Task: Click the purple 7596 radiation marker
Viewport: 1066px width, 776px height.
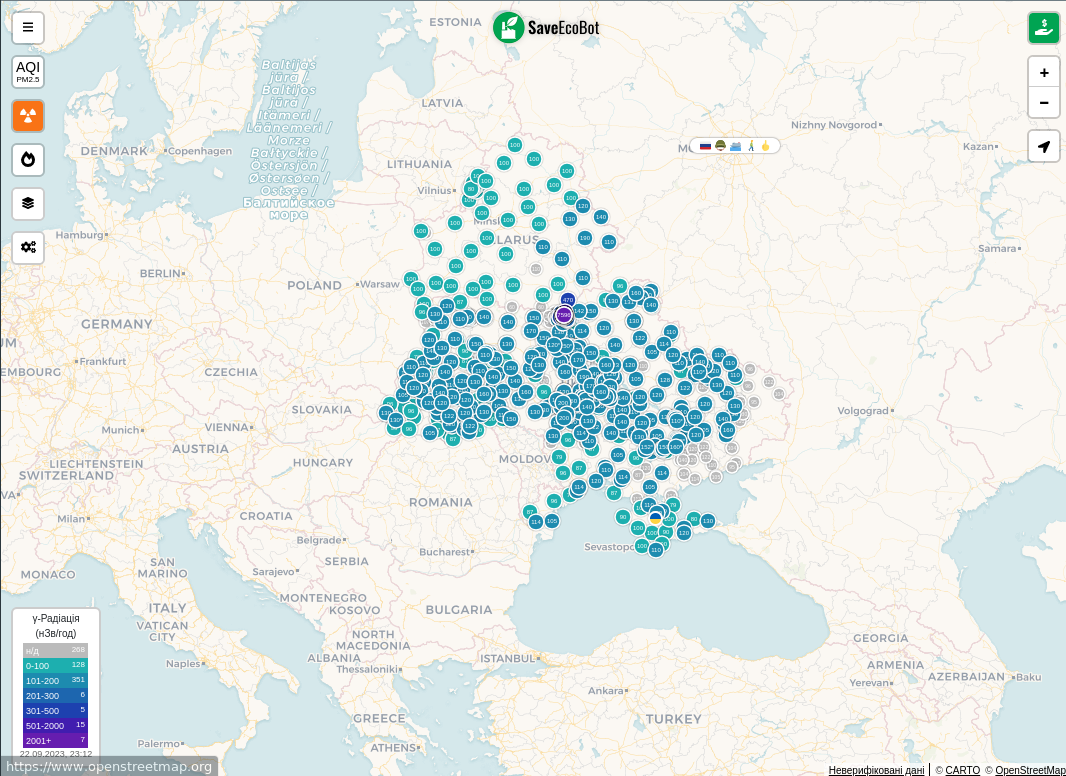Action: click(564, 316)
